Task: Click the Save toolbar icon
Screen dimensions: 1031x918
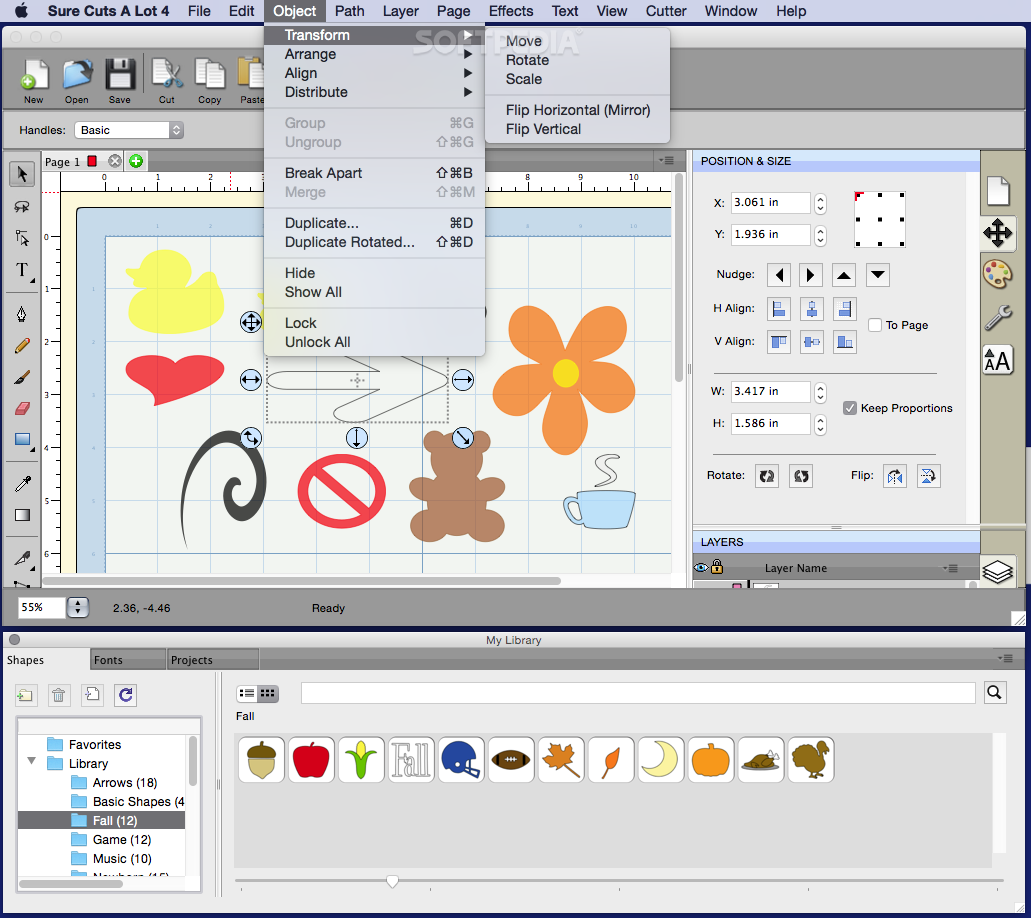Action: (x=120, y=81)
